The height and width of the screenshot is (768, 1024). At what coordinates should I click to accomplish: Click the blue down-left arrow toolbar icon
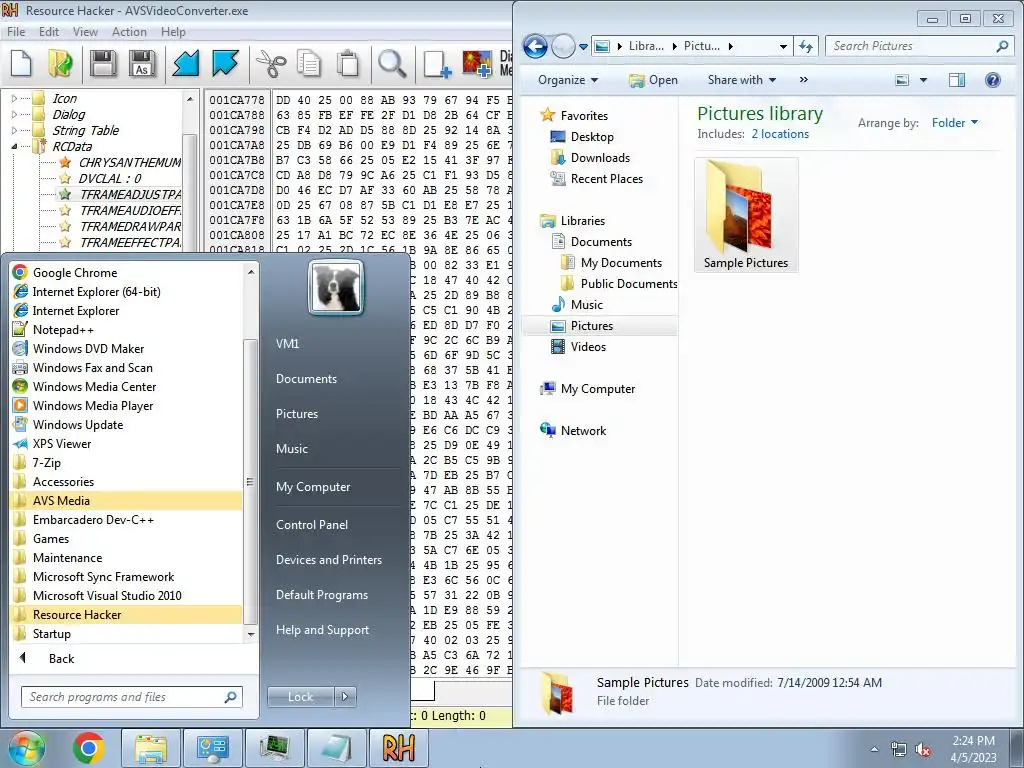click(x=185, y=64)
